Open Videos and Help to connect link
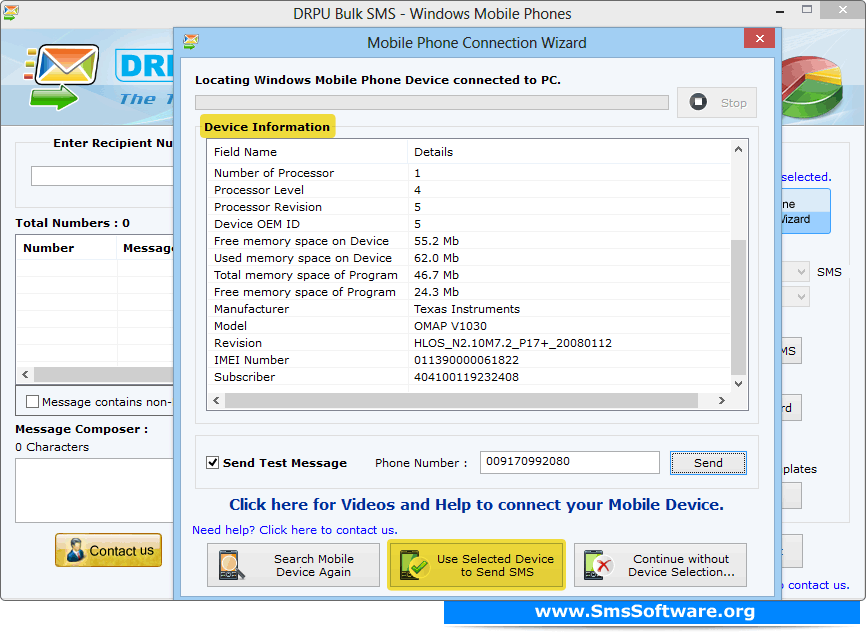Image resolution: width=866 pixels, height=633 pixels. point(476,504)
